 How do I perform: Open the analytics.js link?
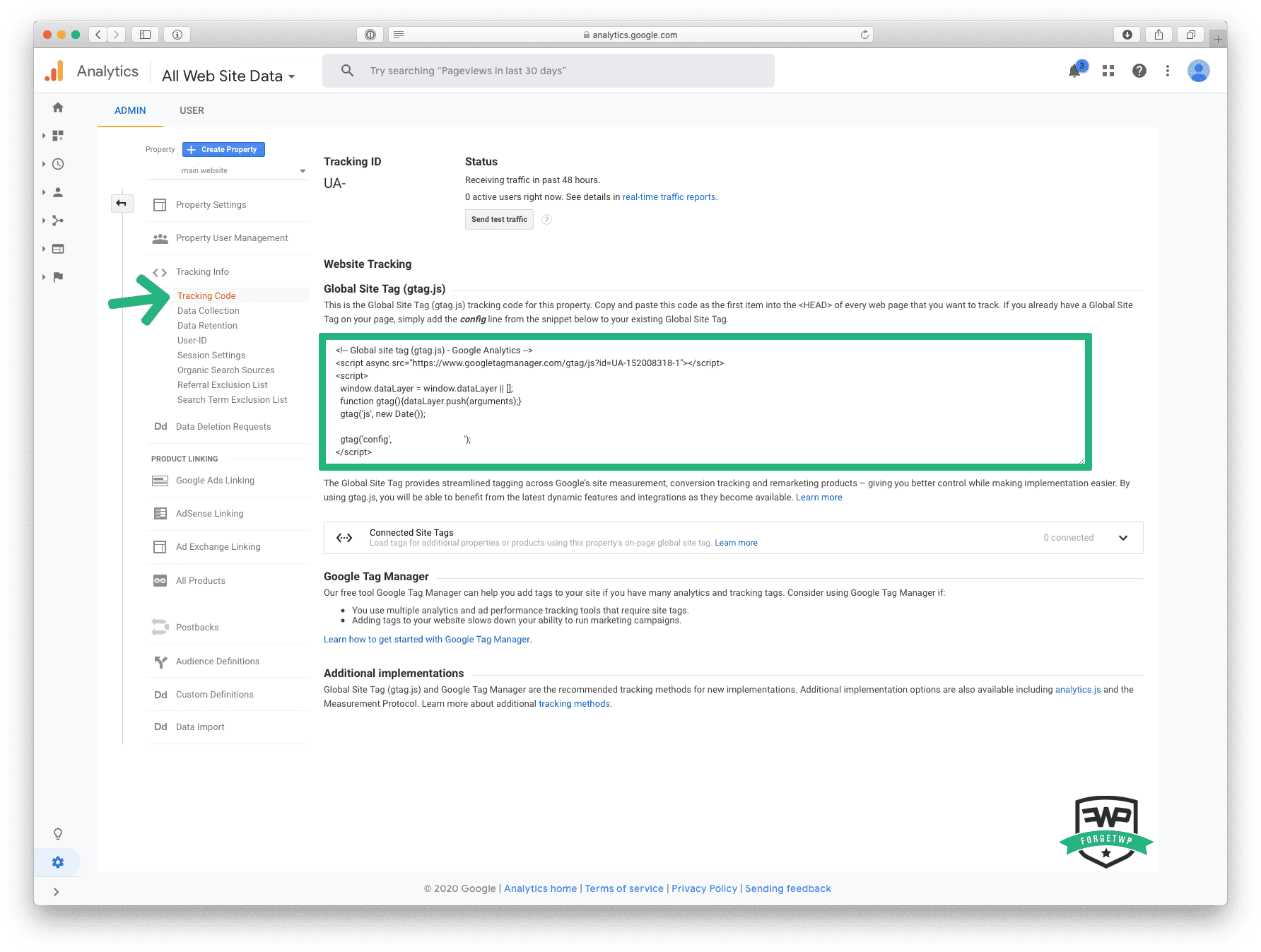coord(1078,690)
